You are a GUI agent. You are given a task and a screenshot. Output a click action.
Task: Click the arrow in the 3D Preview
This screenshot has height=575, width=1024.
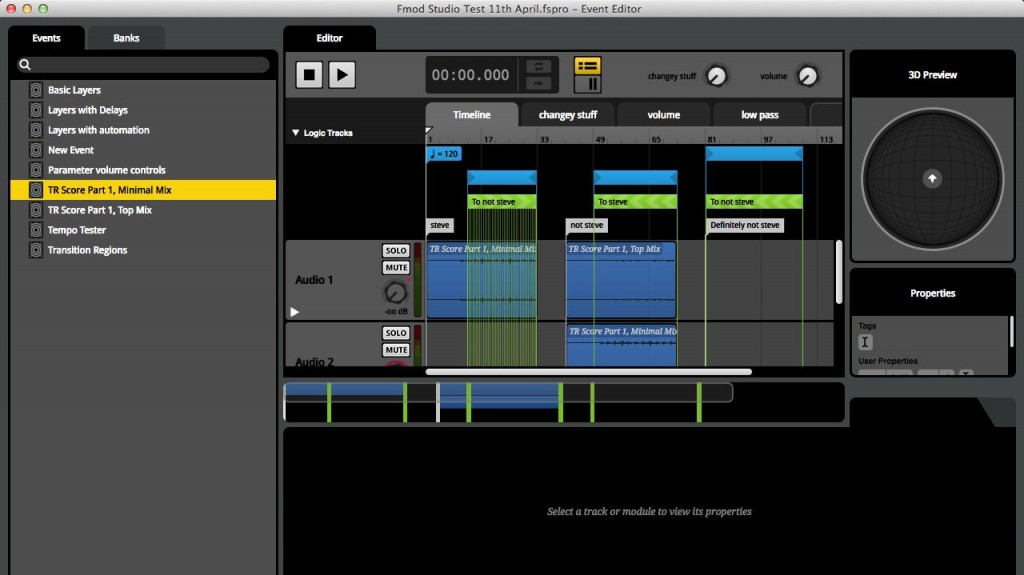coord(932,179)
